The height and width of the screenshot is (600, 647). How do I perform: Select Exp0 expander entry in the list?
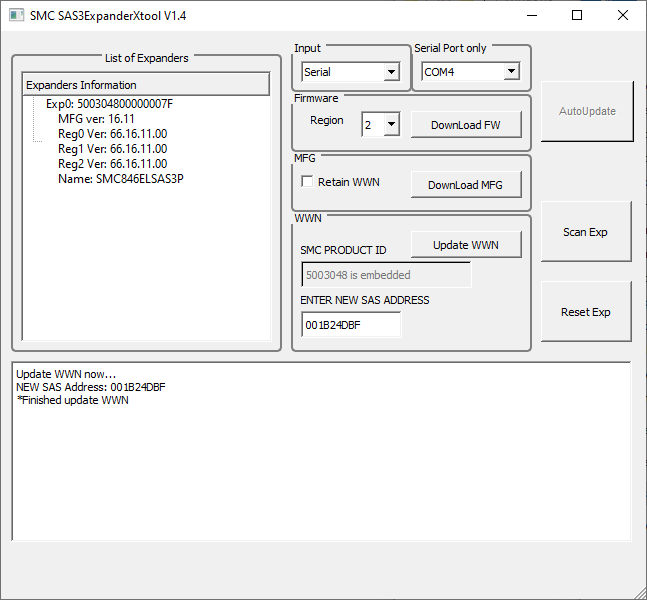pos(109,104)
